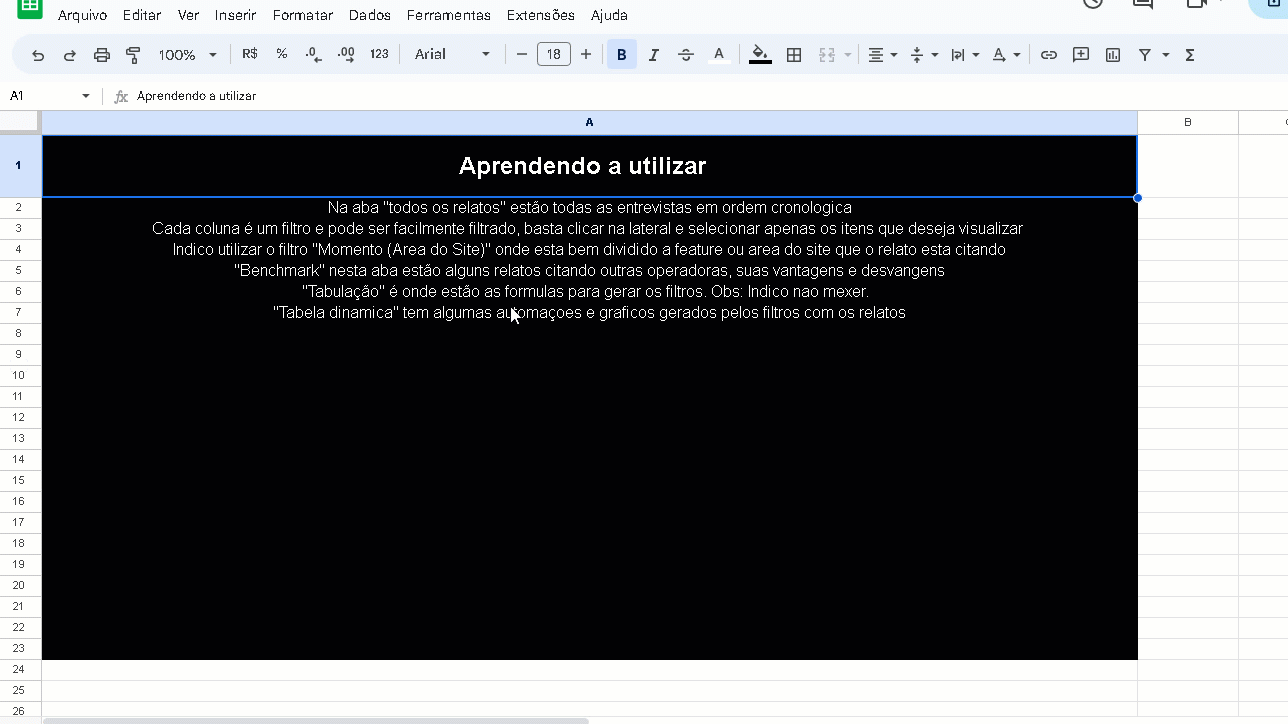Viewport: 1288px width, 724px height.
Task: Open comments history icon at top
Action: click(1143, 4)
